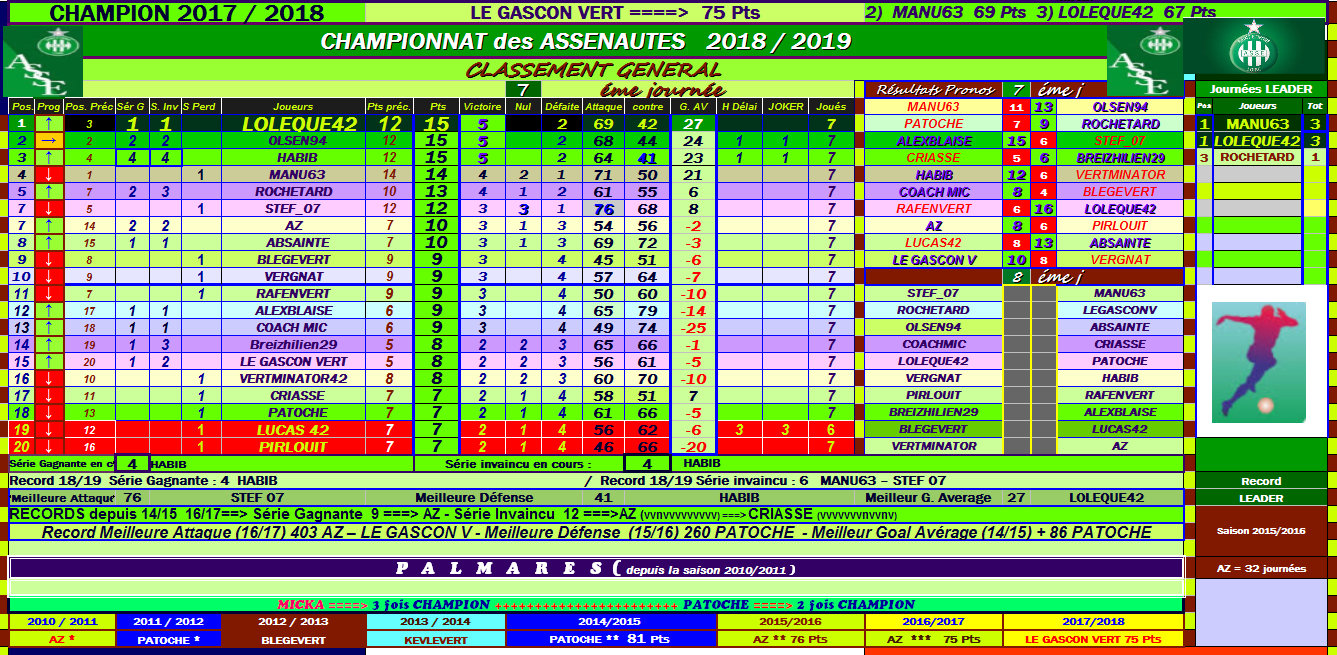Select the Résultats Pronos header
This screenshot has width=1337, height=655.
933,90
